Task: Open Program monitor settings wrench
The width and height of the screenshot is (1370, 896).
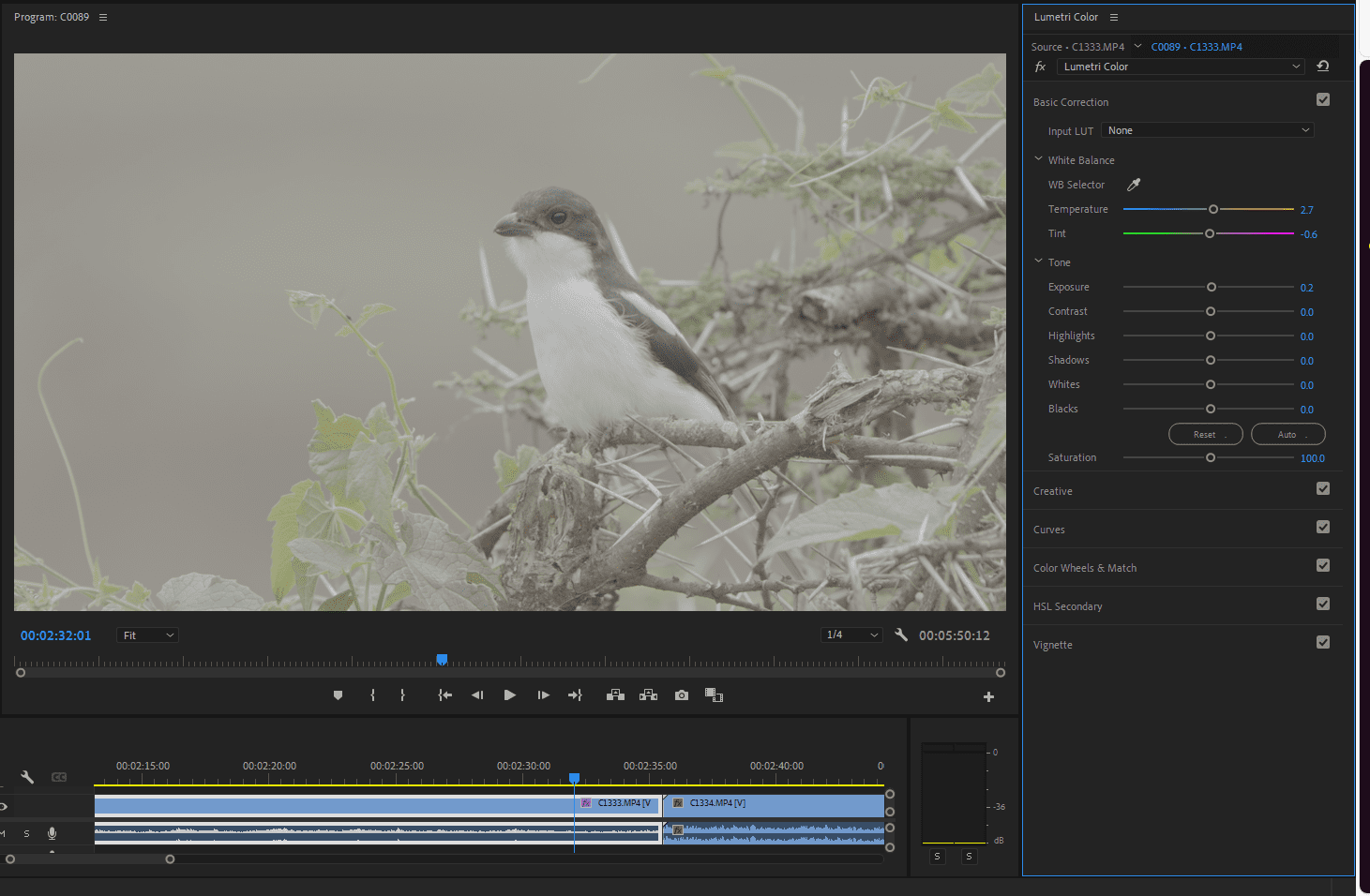Action: [901, 635]
